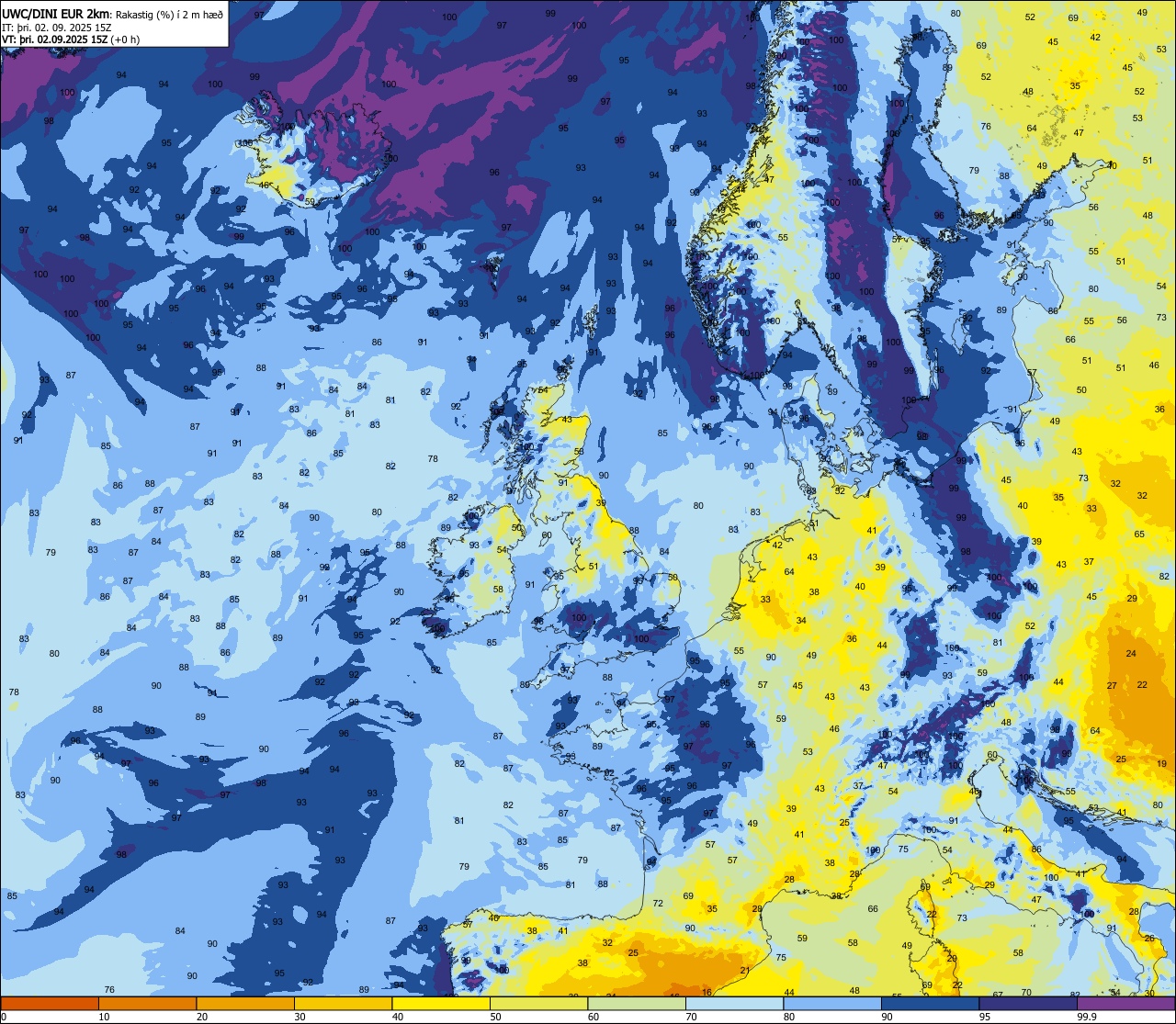Viewport: 1176px width, 1024px height.
Task: Click the light green 60–70 legend swatch
Action: pyautogui.click(x=637, y=1003)
